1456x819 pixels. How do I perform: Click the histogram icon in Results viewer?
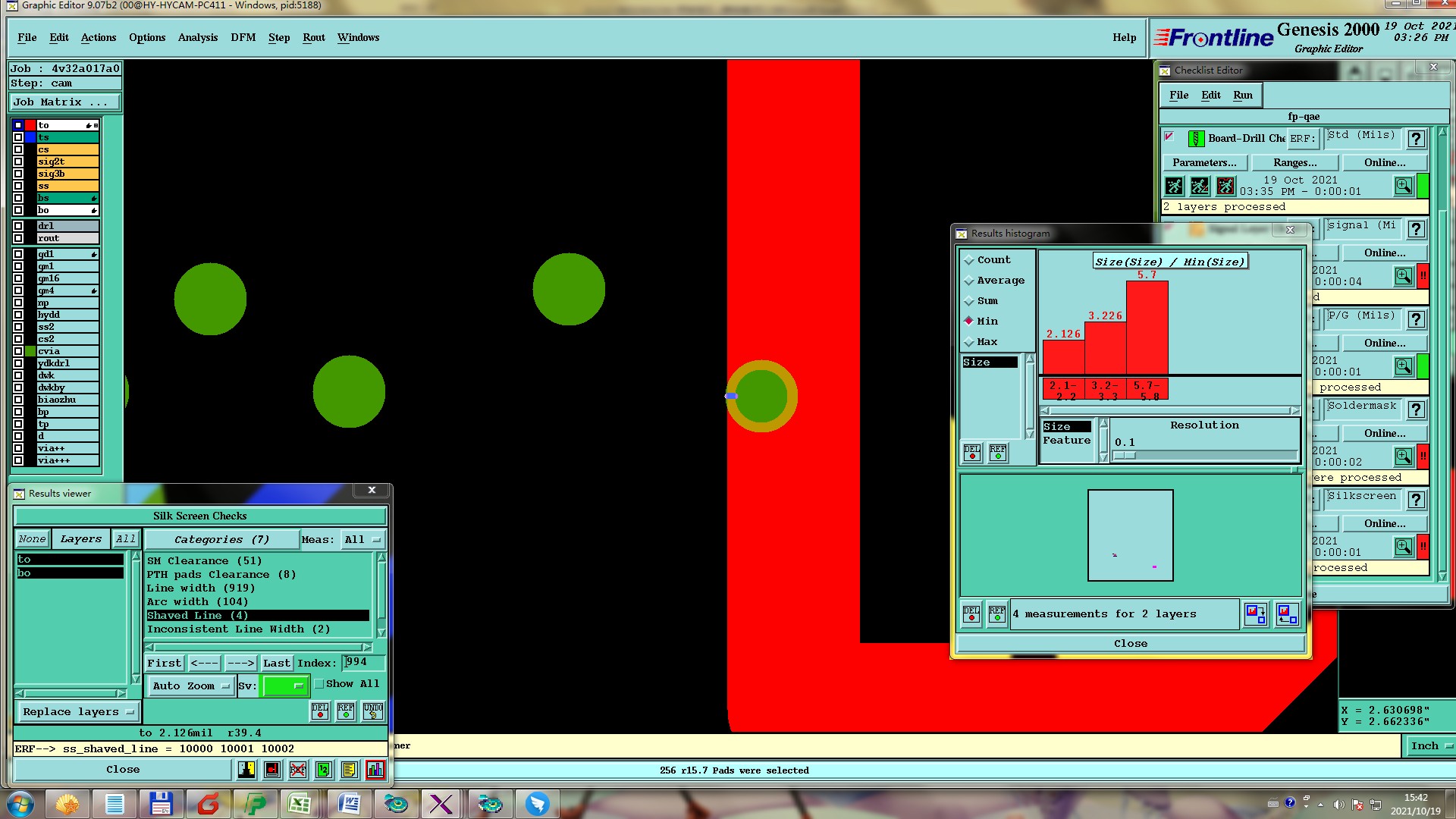(x=375, y=770)
